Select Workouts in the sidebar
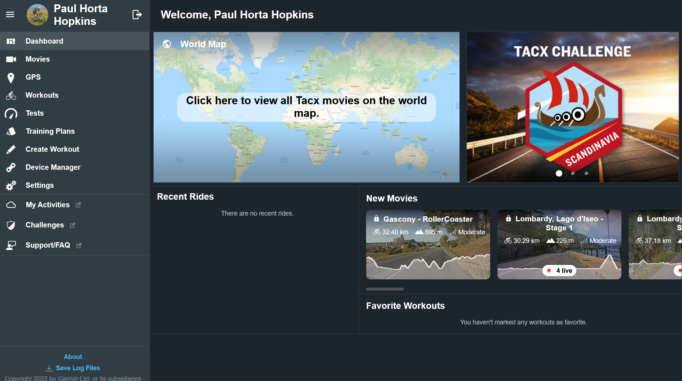 (x=75, y=95)
